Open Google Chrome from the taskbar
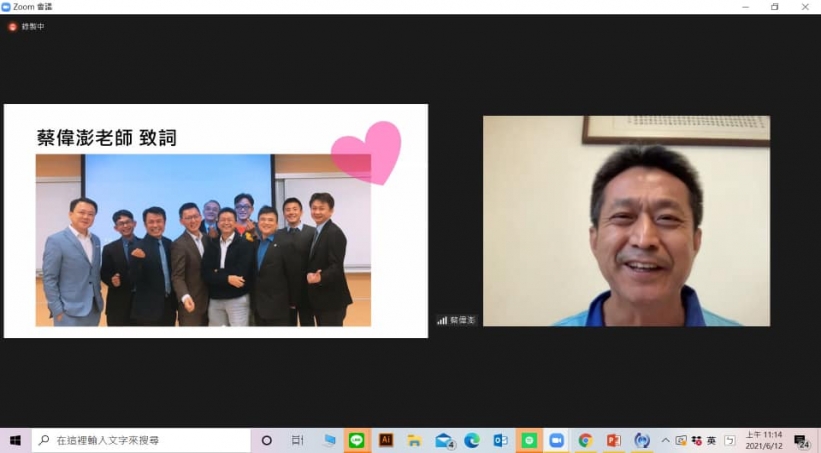821x453 pixels. pyautogui.click(x=585, y=440)
